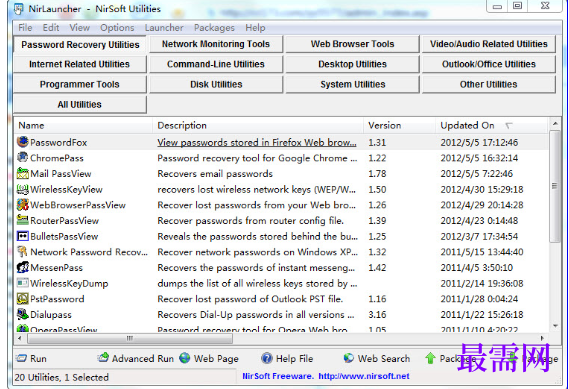Switch to Programmer Tools
The width and height of the screenshot is (569, 389).
(x=80, y=84)
